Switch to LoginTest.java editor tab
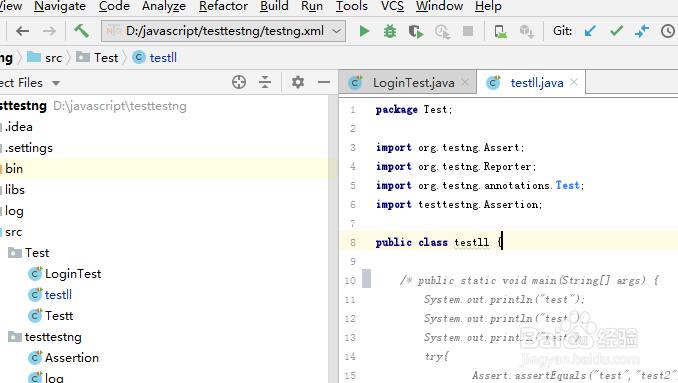The image size is (678, 383). tap(409, 83)
